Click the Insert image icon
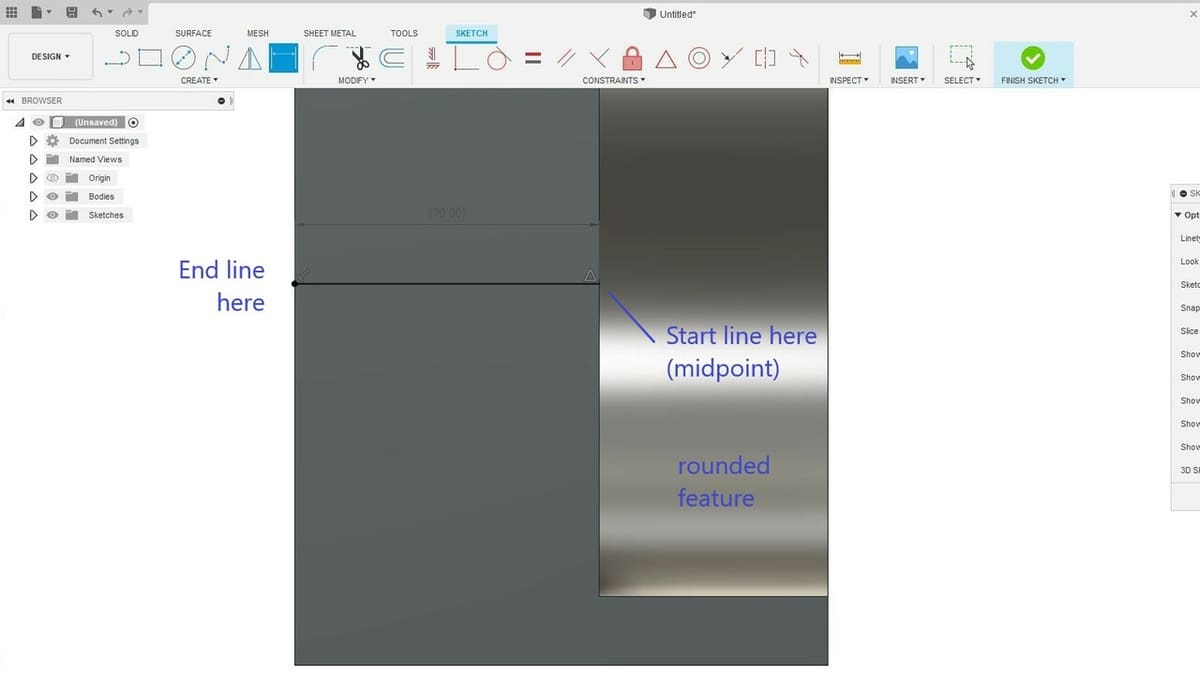 [x=906, y=58]
